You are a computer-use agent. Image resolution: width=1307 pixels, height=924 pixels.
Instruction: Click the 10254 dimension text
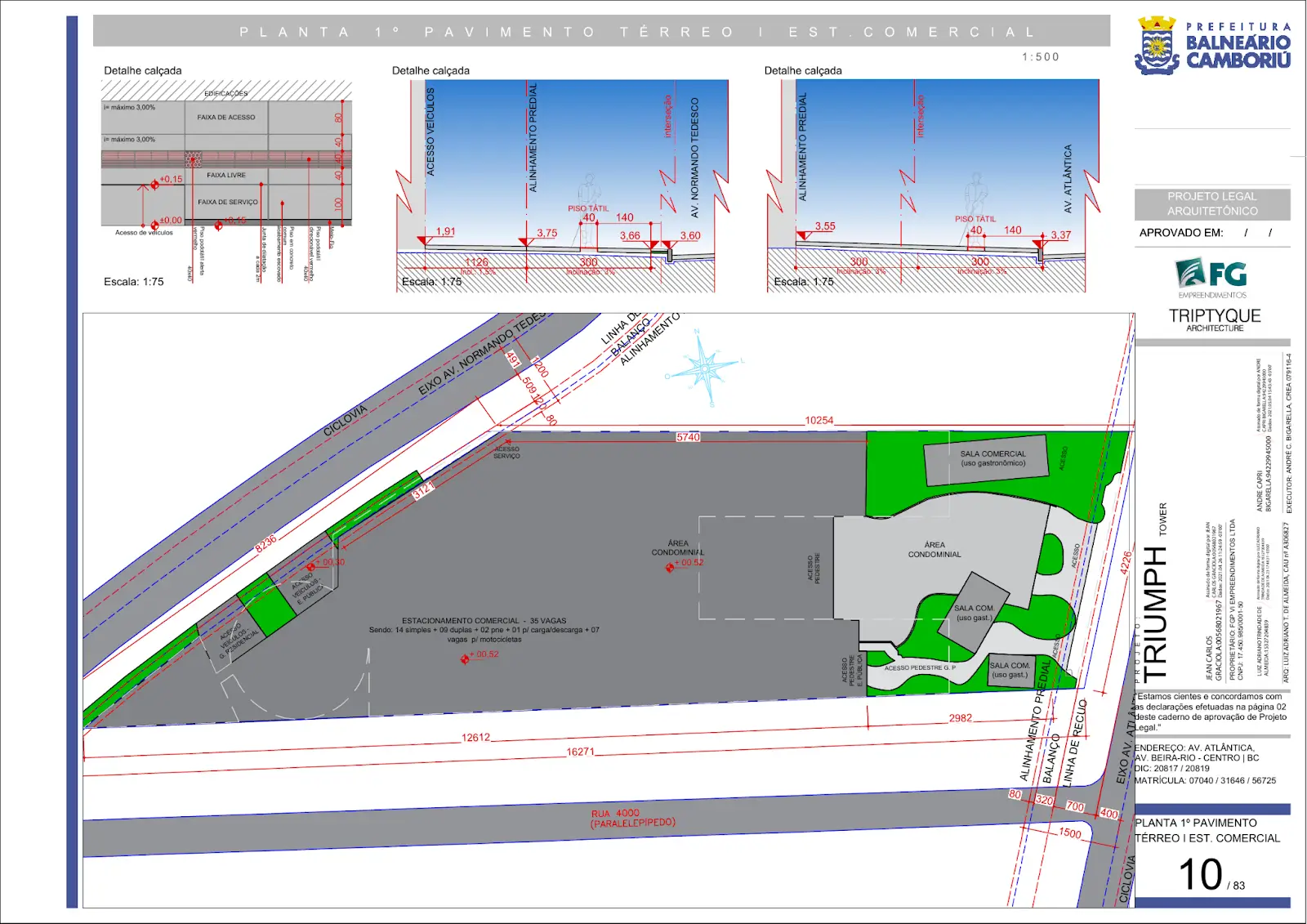[819, 421]
